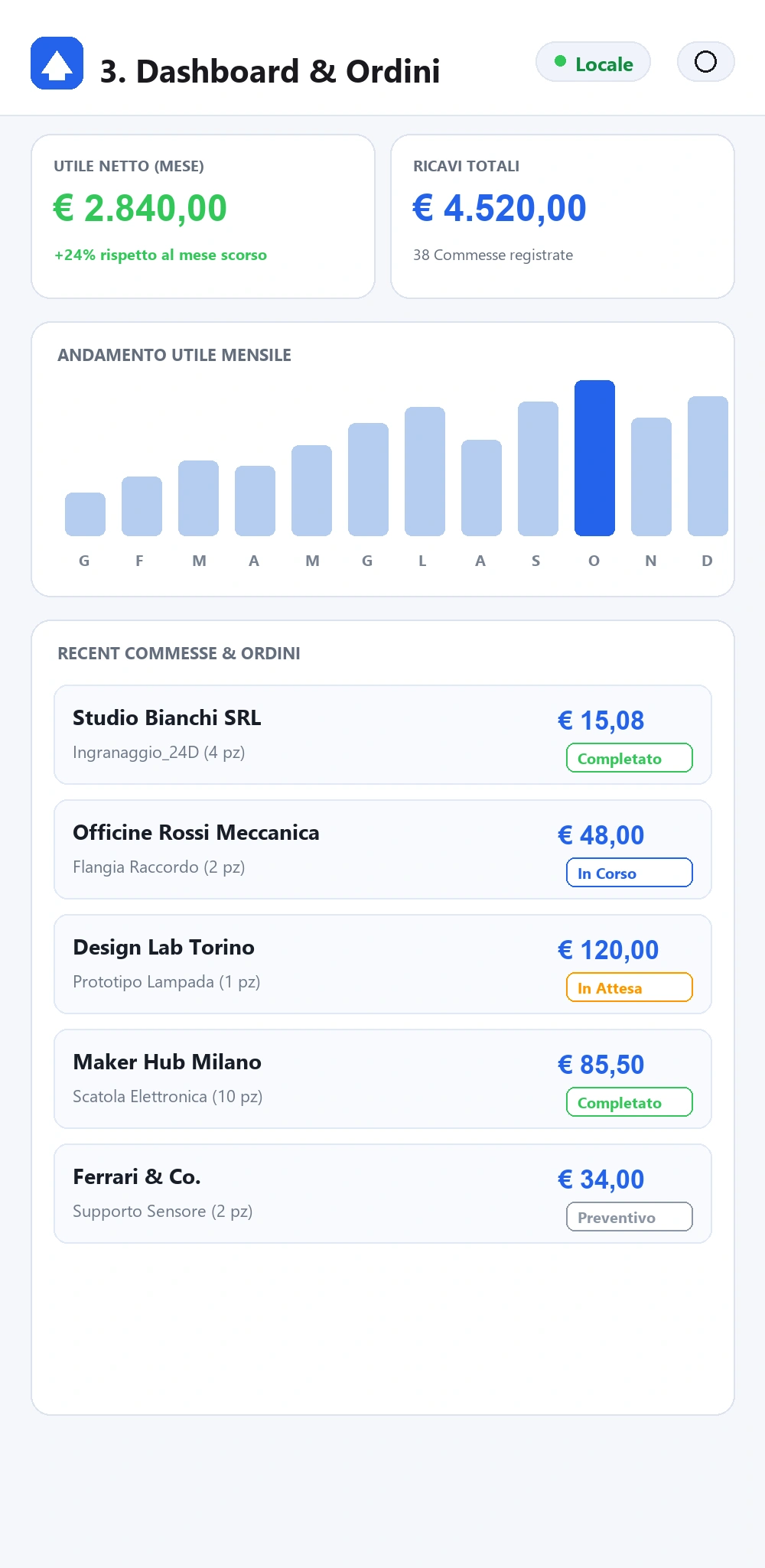The width and height of the screenshot is (765, 1568).
Task: Select the D month bar in chart
Action: click(708, 466)
